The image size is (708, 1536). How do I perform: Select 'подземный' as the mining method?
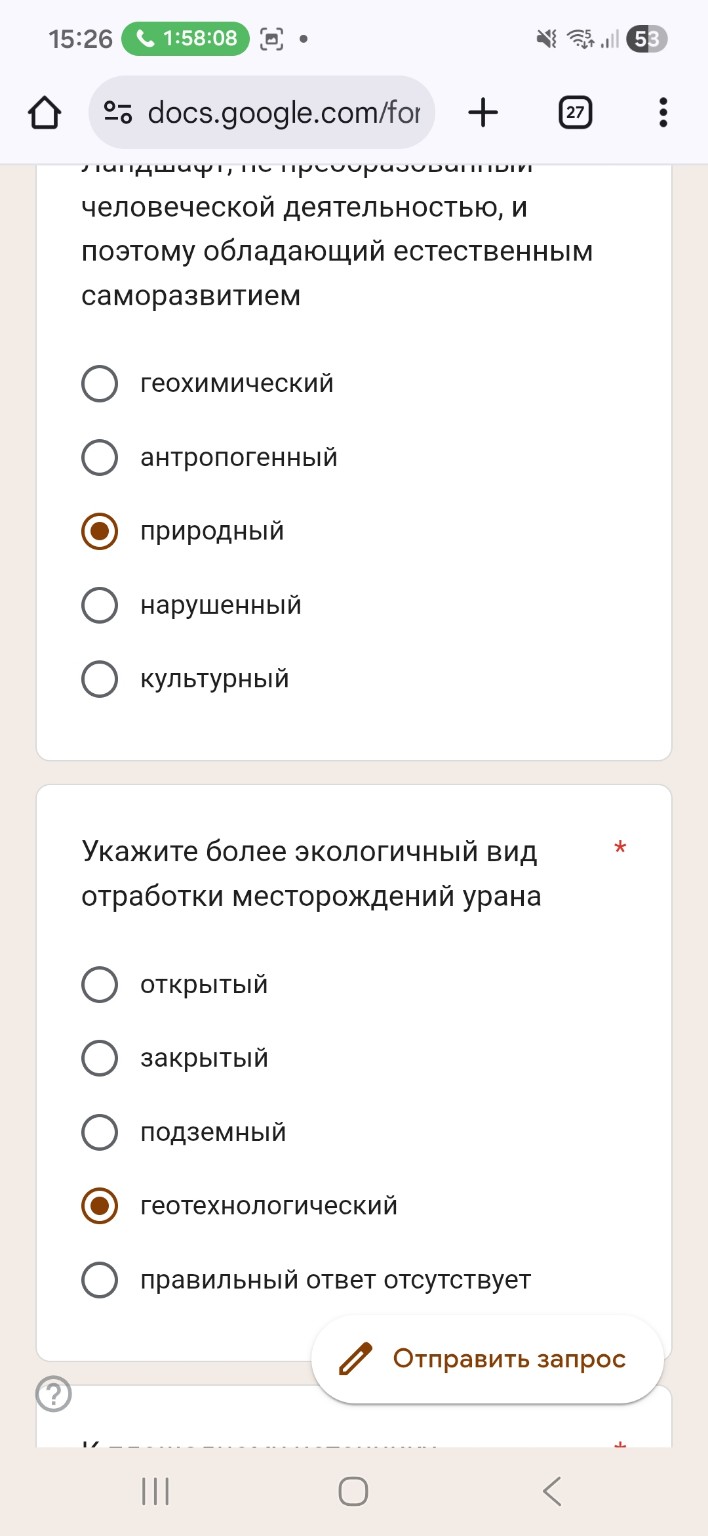click(x=99, y=1132)
